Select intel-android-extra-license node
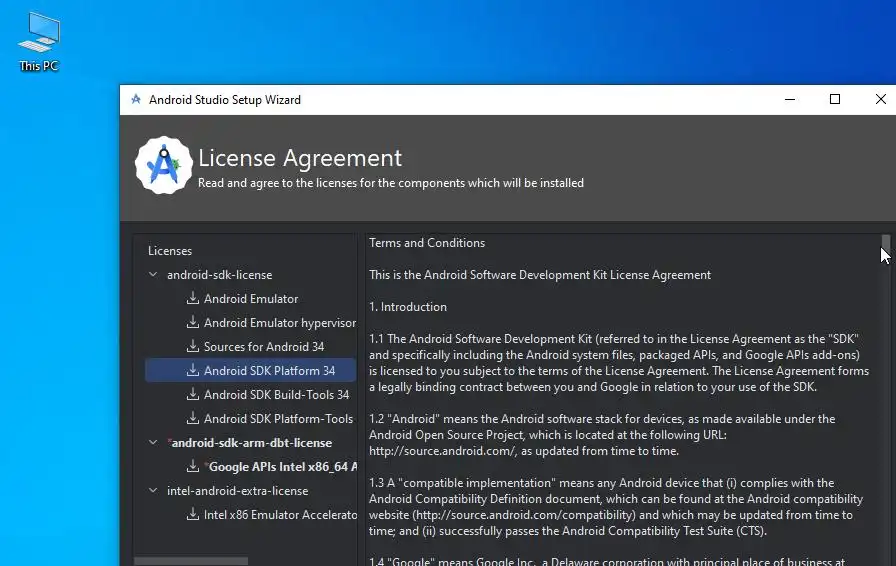 pos(238,491)
